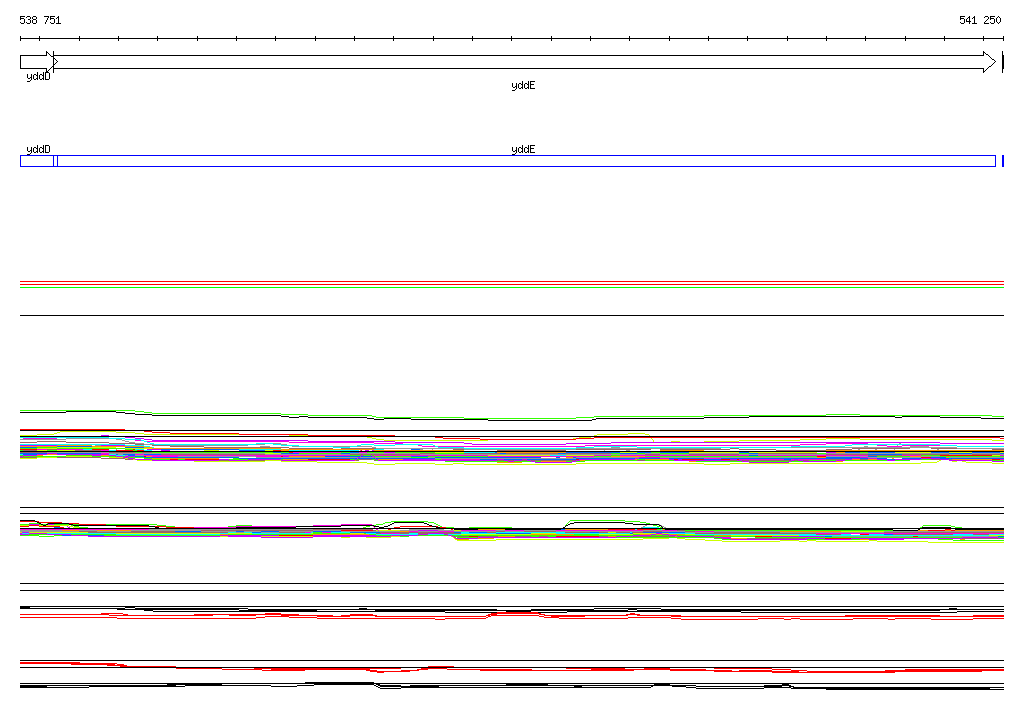Select the blue yddE box
The height and width of the screenshot is (714, 1024).
click(526, 161)
